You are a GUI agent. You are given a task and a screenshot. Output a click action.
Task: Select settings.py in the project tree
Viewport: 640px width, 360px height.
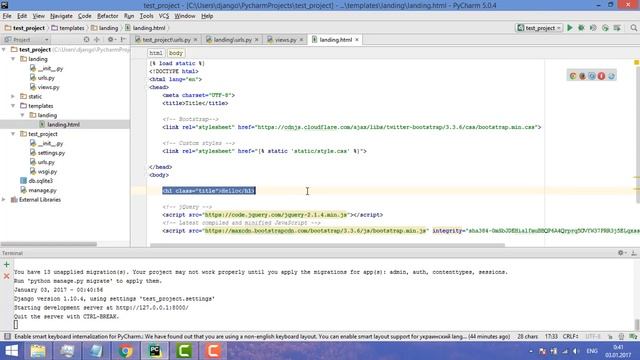click(x=51, y=153)
